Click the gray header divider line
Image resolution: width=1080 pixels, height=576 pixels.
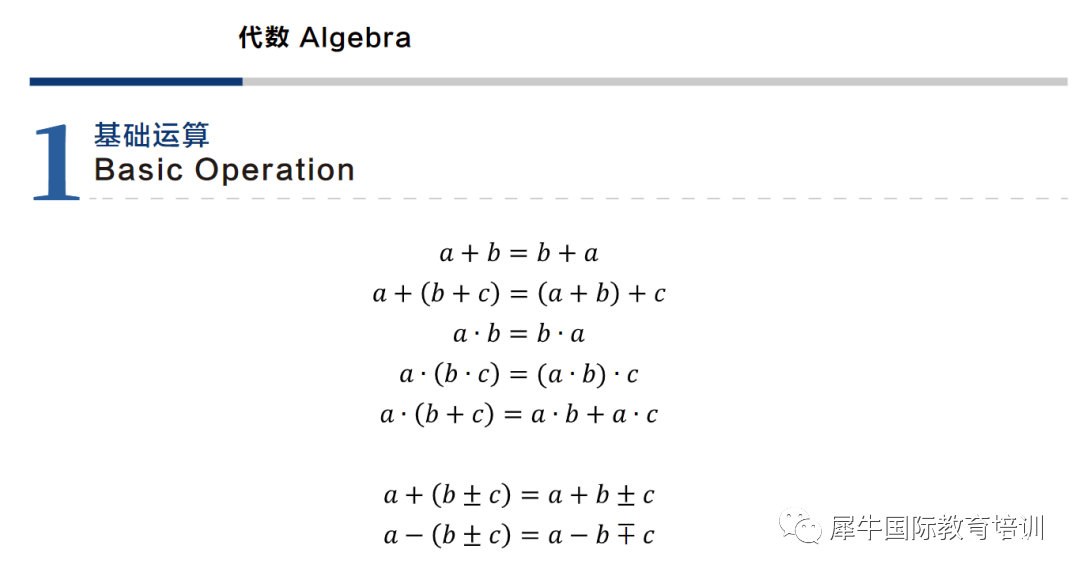click(x=655, y=81)
